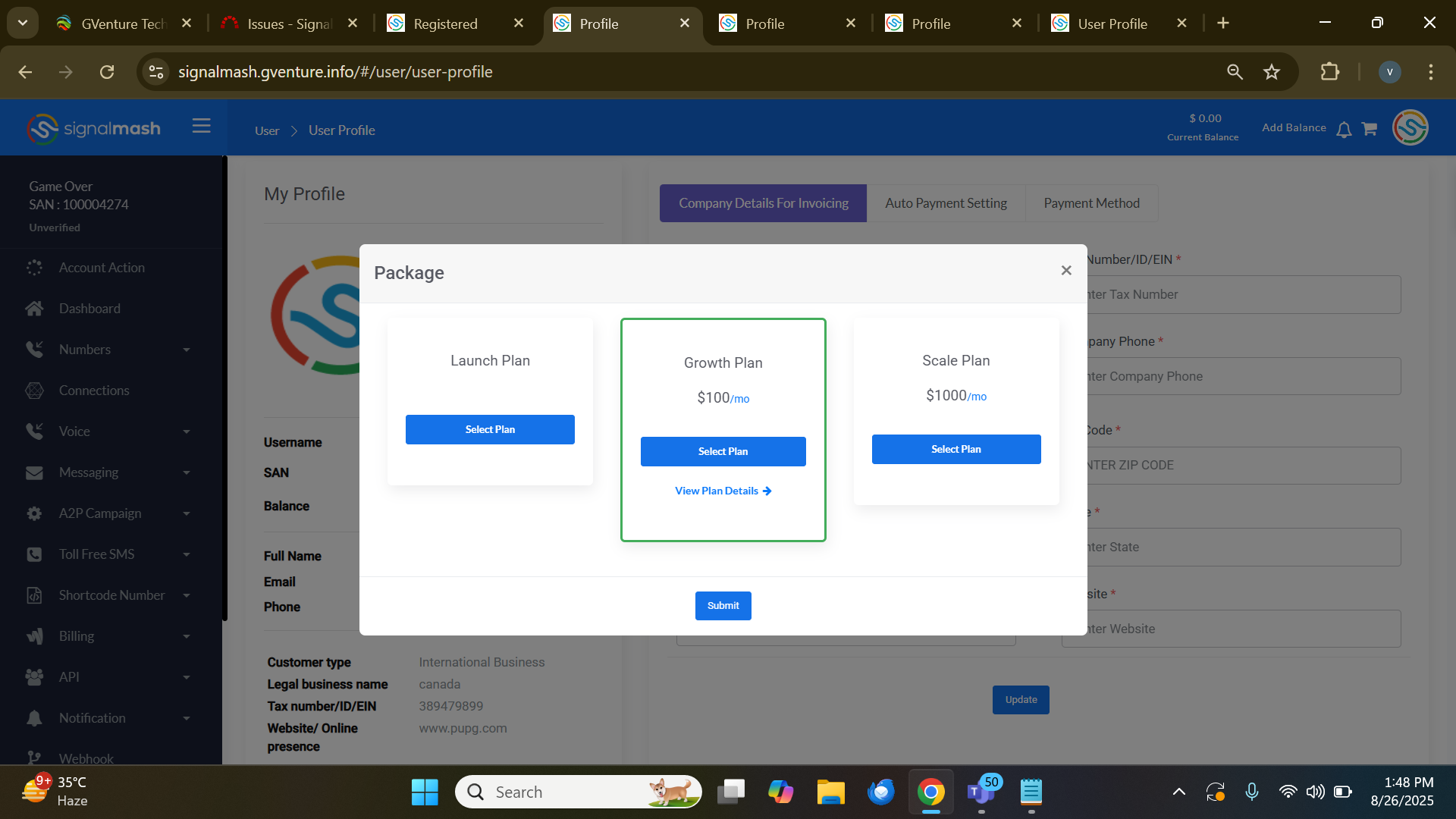Open the shopping cart icon

click(1369, 129)
